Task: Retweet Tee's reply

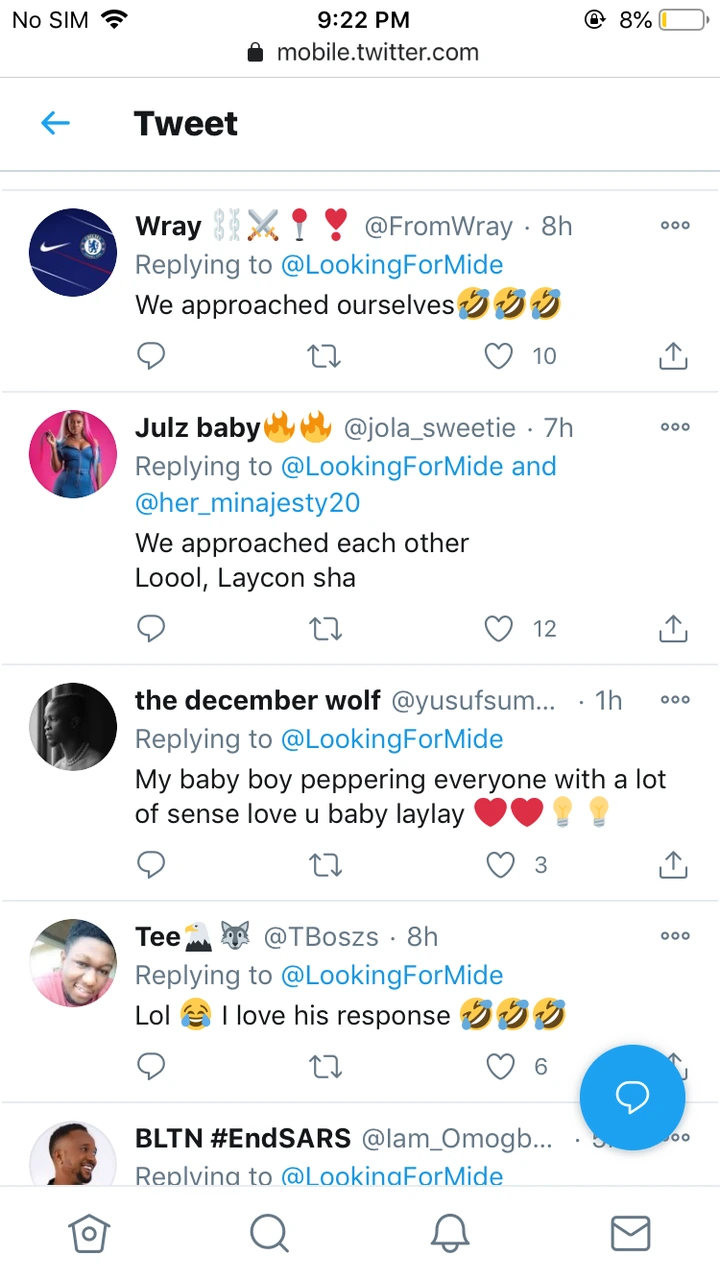Action: coord(325,1067)
